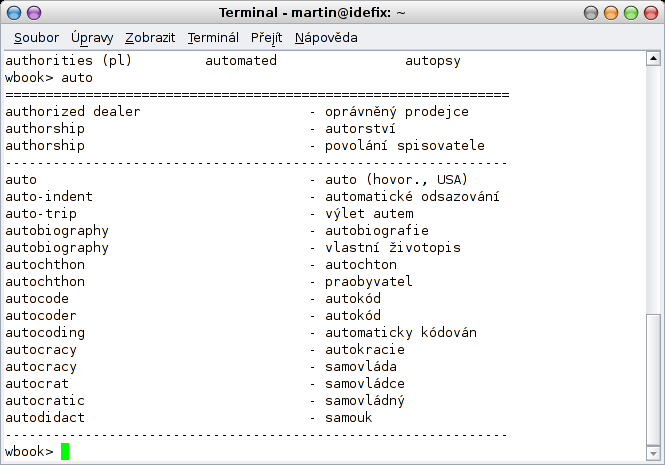665x465 pixels.
Task: Open the Úpravy menu
Action: point(92,38)
